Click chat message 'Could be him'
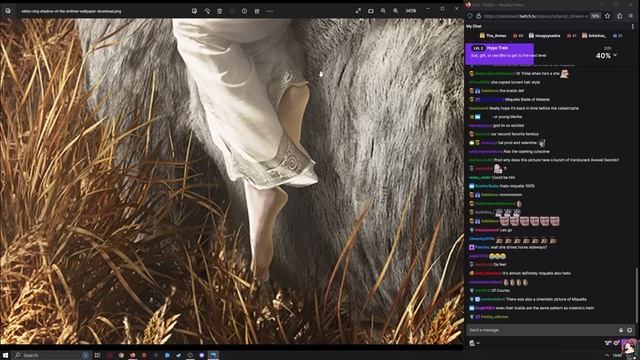The image size is (640, 360). [503, 178]
